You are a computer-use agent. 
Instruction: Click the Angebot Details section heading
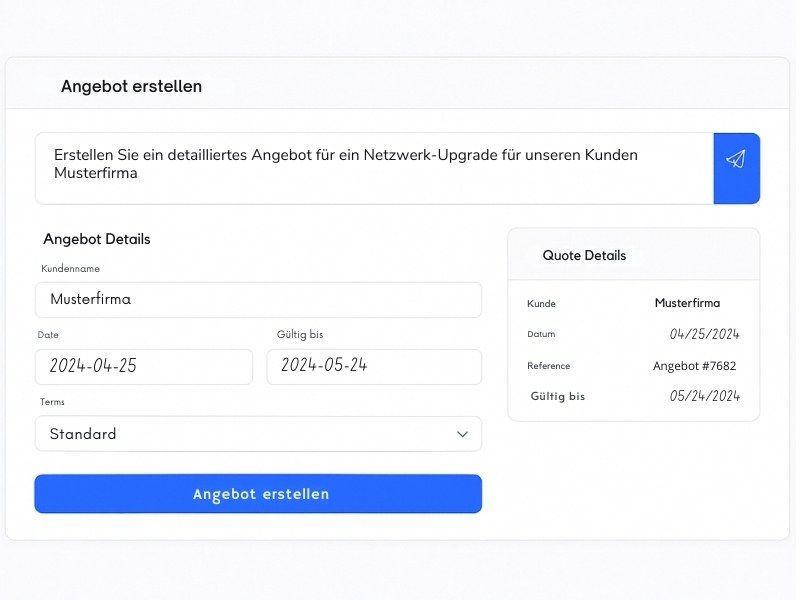(x=97, y=239)
